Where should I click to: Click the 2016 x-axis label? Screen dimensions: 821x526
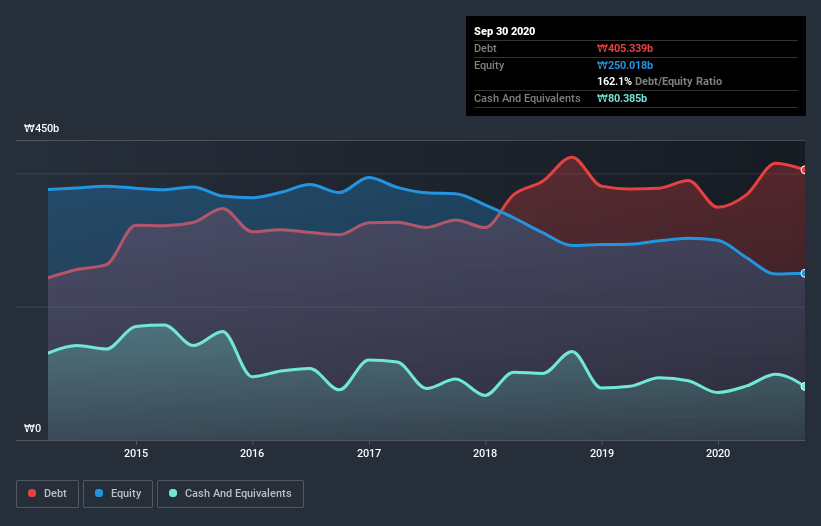252,453
